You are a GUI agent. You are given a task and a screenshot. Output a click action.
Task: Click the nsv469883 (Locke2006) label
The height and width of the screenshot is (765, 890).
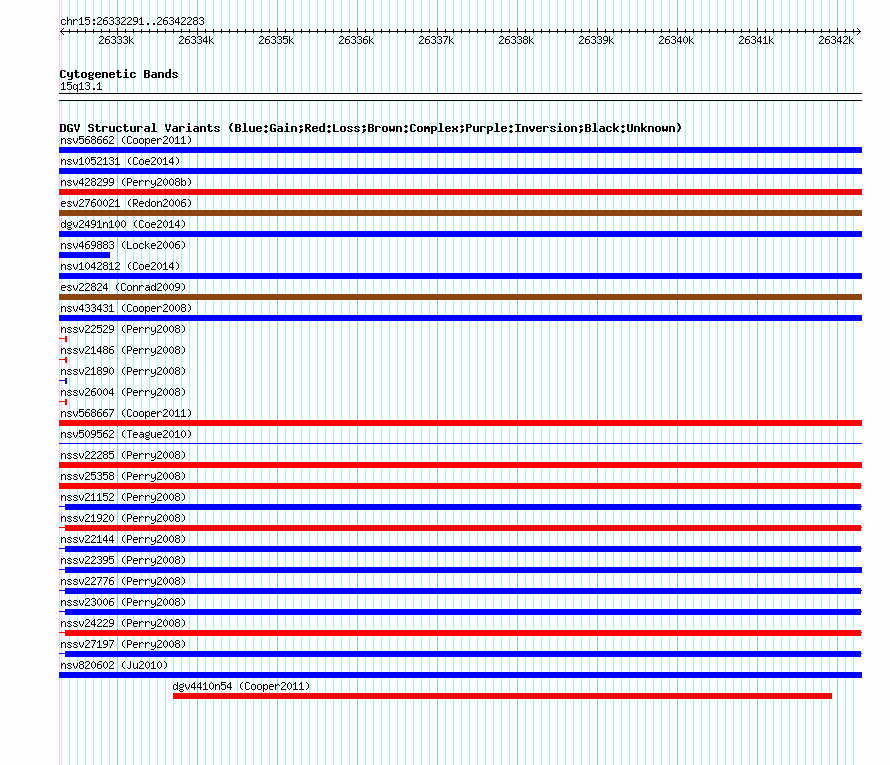[x=123, y=245]
